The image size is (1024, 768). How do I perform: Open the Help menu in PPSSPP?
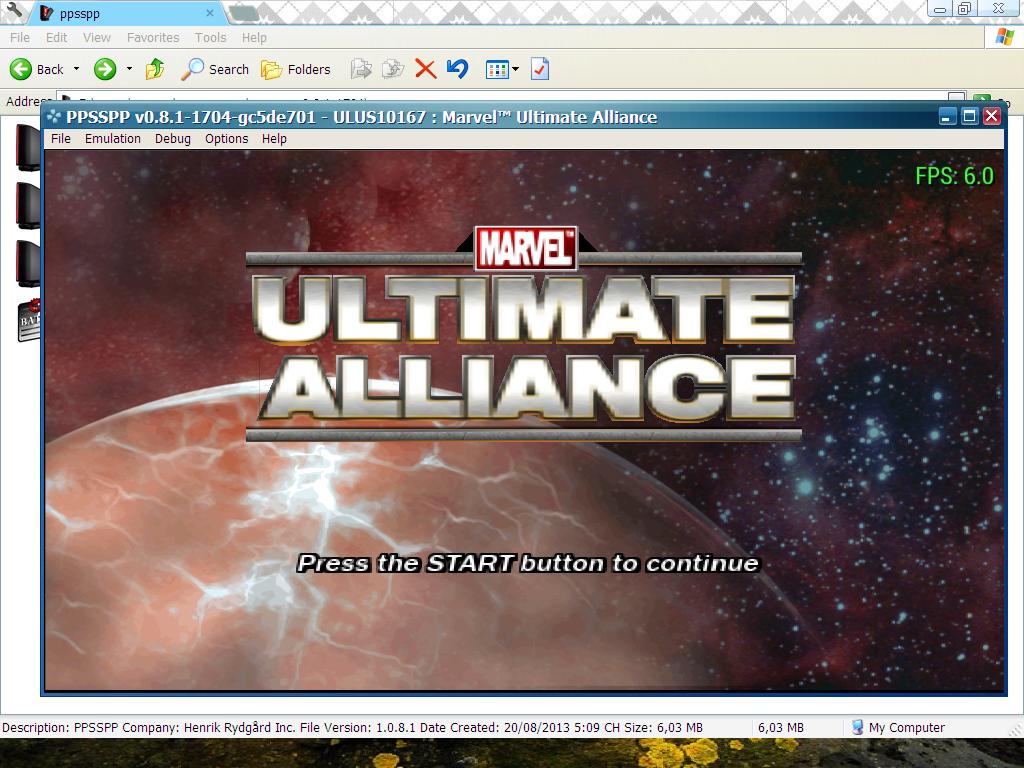pyautogui.click(x=274, y=139)
